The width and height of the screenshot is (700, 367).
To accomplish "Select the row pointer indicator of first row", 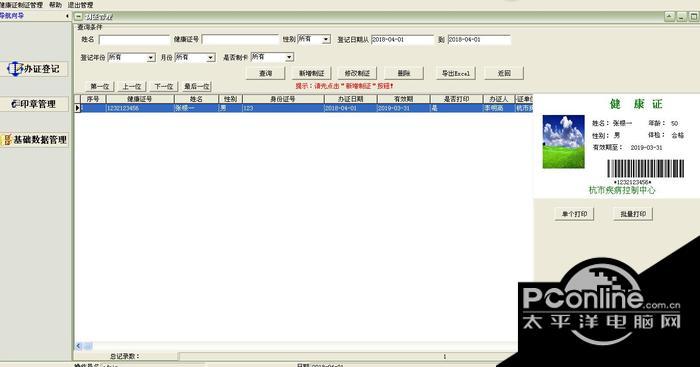I will 77,108.
